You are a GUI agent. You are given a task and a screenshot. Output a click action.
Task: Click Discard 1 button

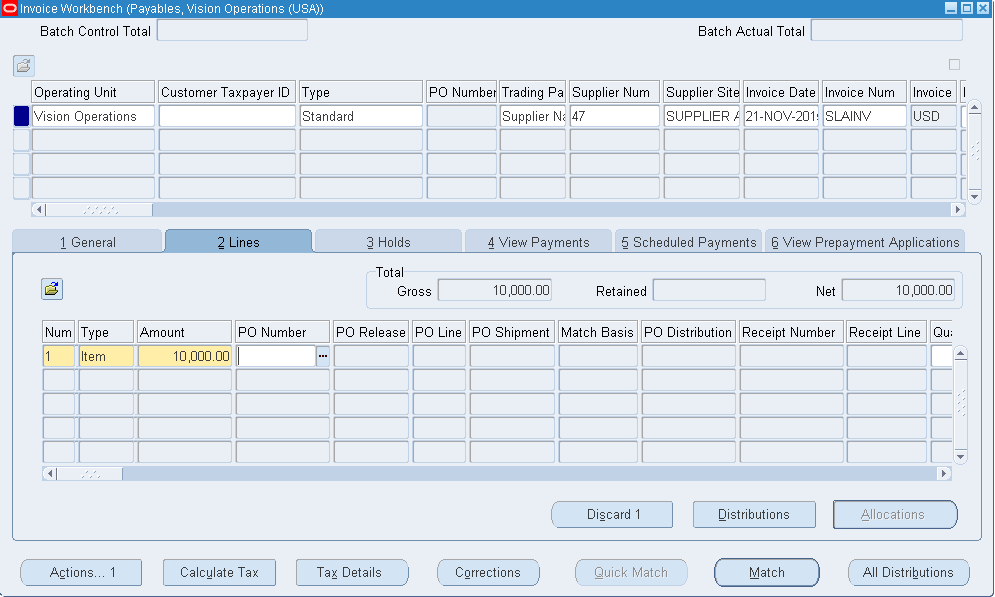tap(613, 515)
